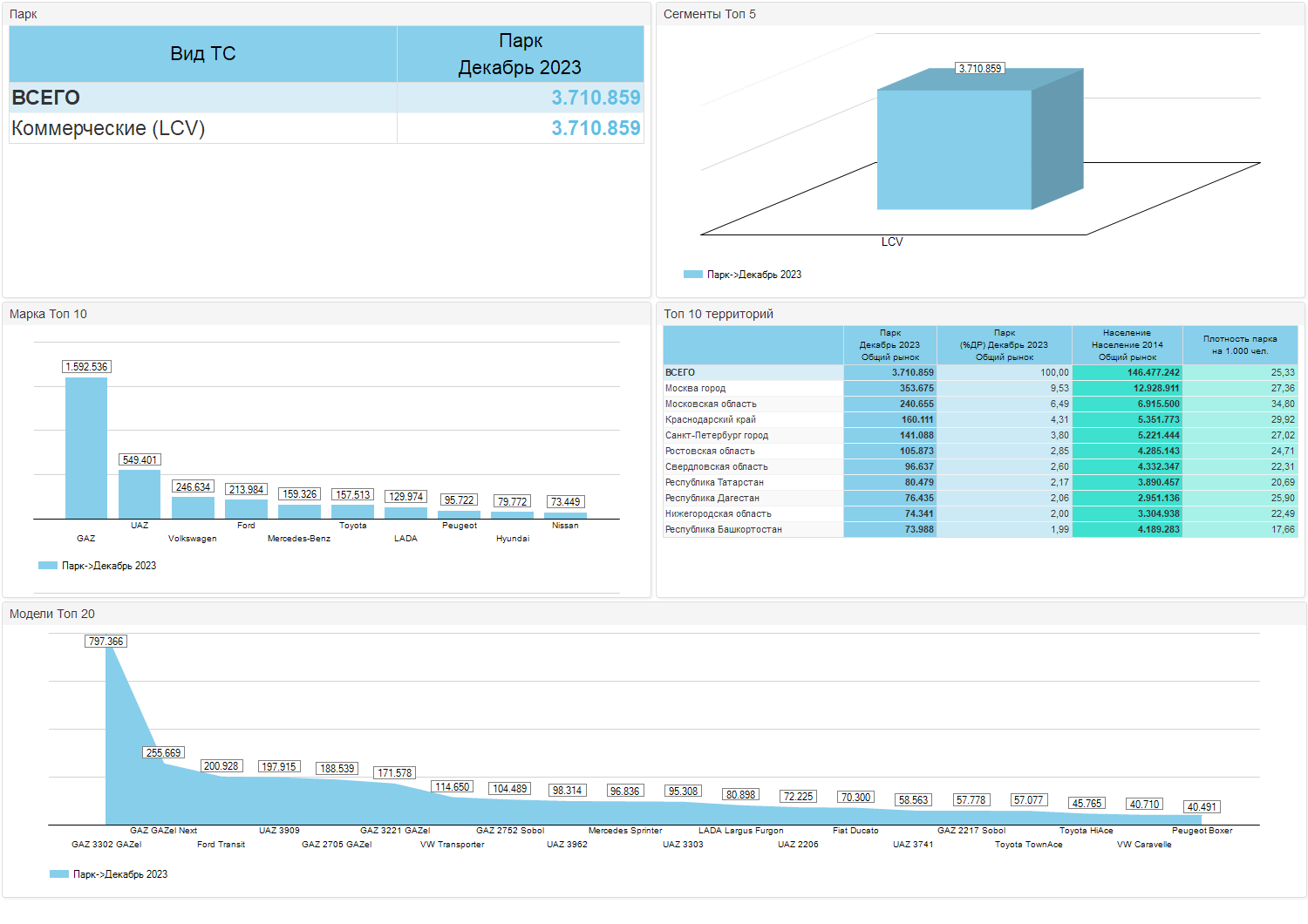1308x924 pixels.
Task: Click the Toyota HiAce axis label
Action: (x=1087, y=831)
